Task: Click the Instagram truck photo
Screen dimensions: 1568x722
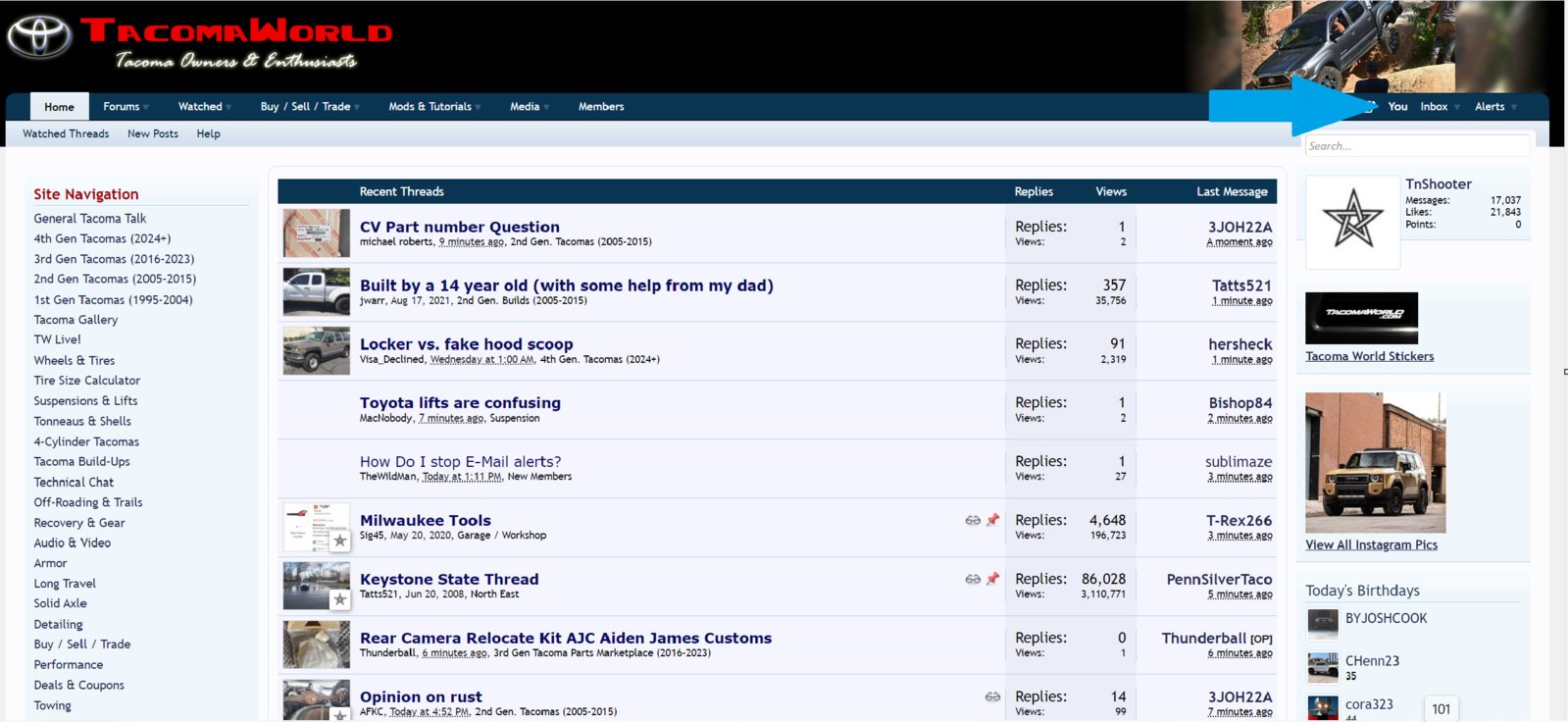Action: click(1375, 463)
